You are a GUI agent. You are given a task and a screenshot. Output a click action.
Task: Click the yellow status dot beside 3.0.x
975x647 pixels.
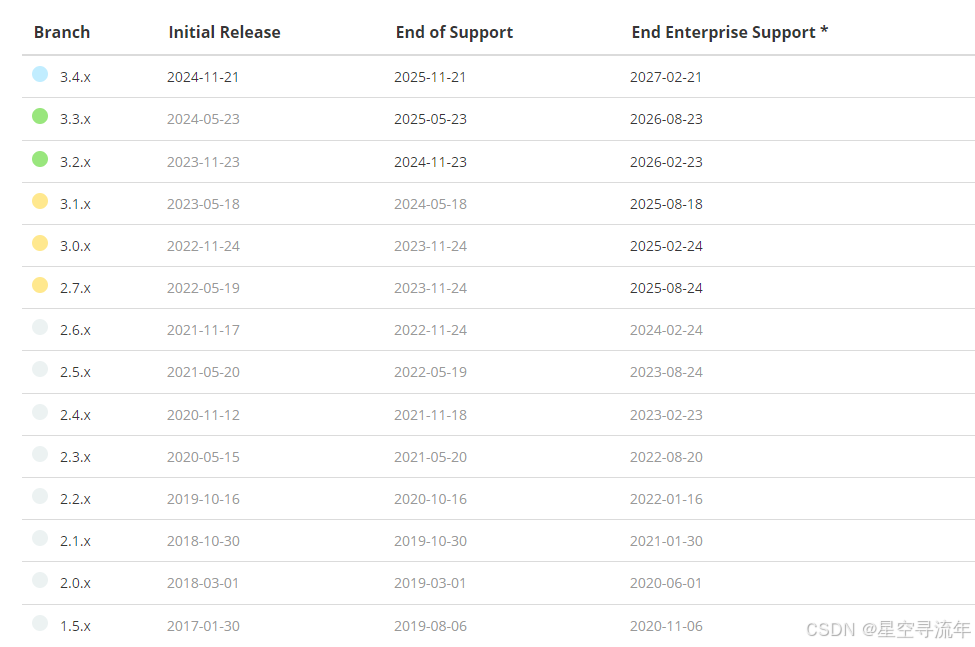40,243
